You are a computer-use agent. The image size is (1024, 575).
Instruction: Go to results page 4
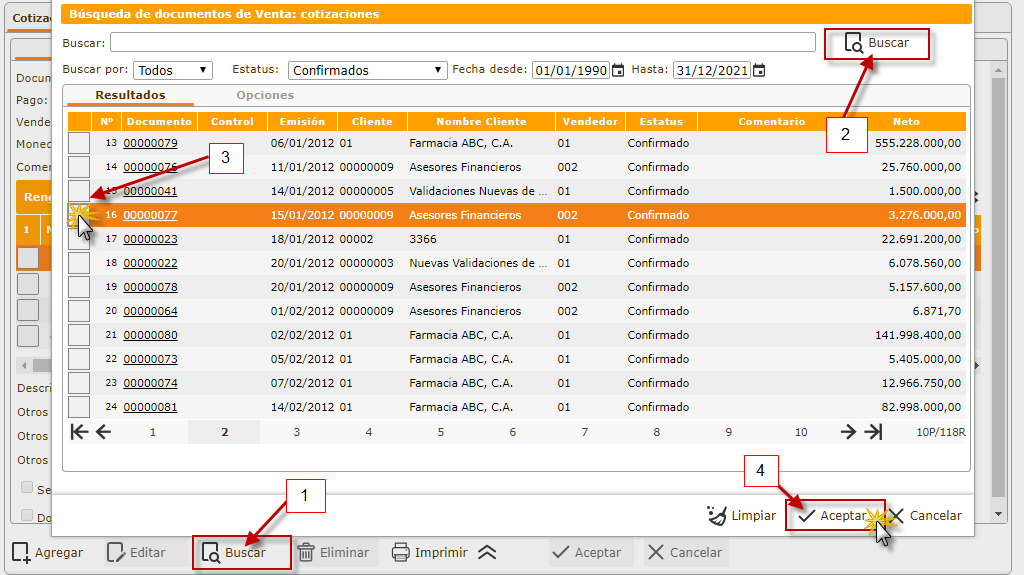click(368, 432)
